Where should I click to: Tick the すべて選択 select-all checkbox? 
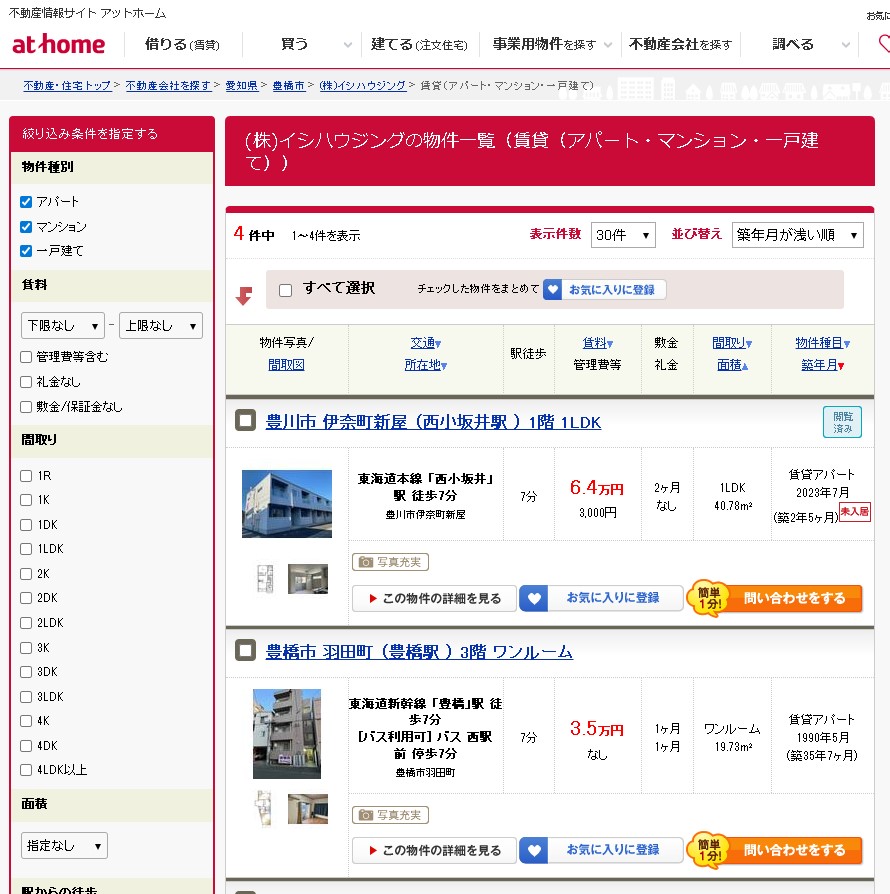[285, 290]
